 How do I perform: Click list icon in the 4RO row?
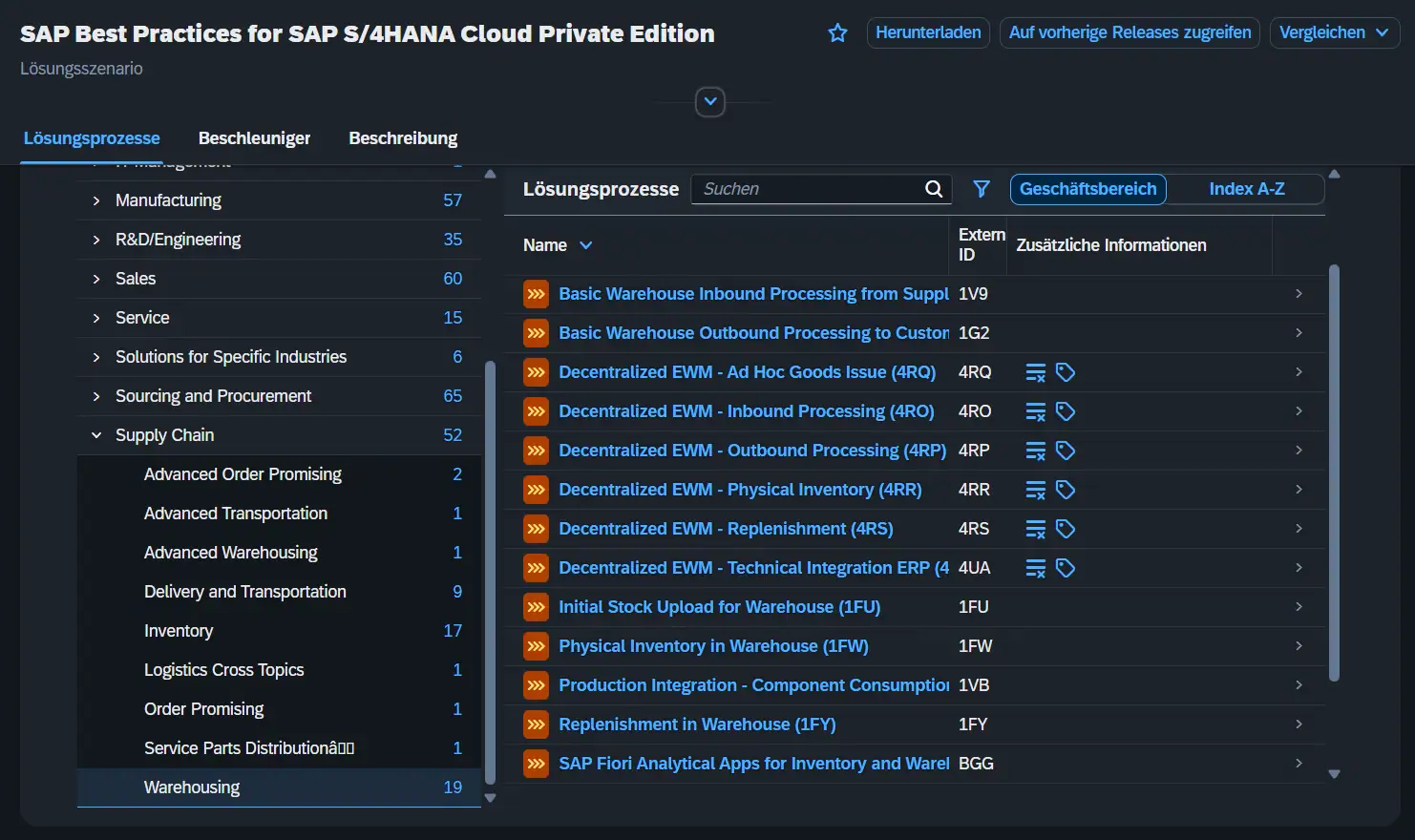tap(1035, 411)
